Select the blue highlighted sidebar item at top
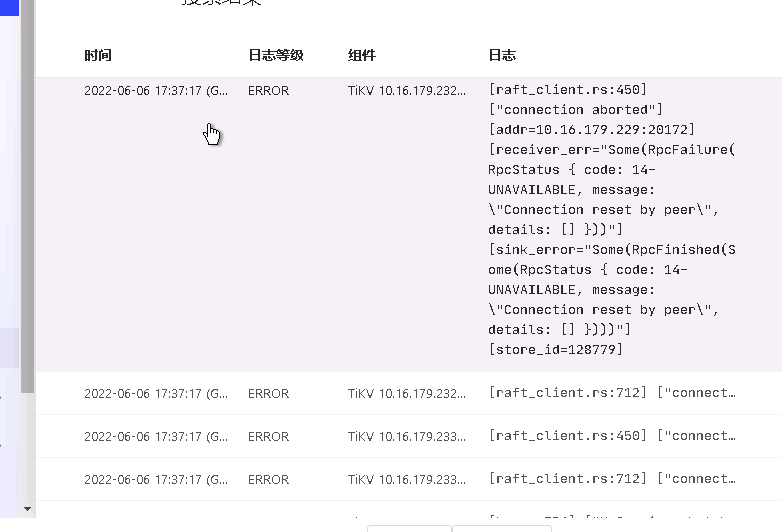This screenshot has width=782, height=532. pos(9,7)
